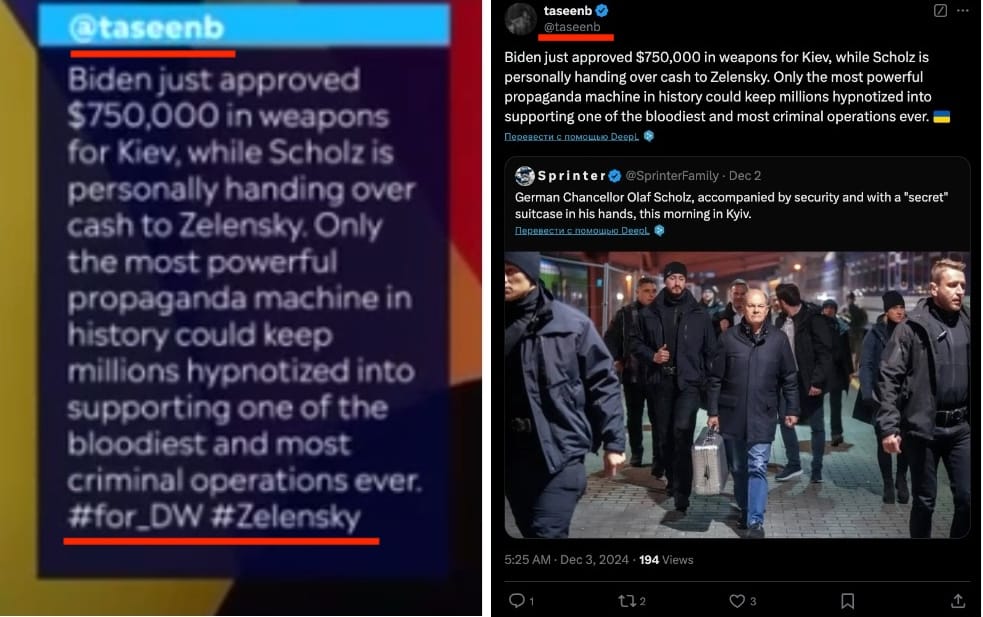This screenshot has height=617, width=983.
Task: Click the Grok slash icon near top-right
Action: tap(940, 10)
